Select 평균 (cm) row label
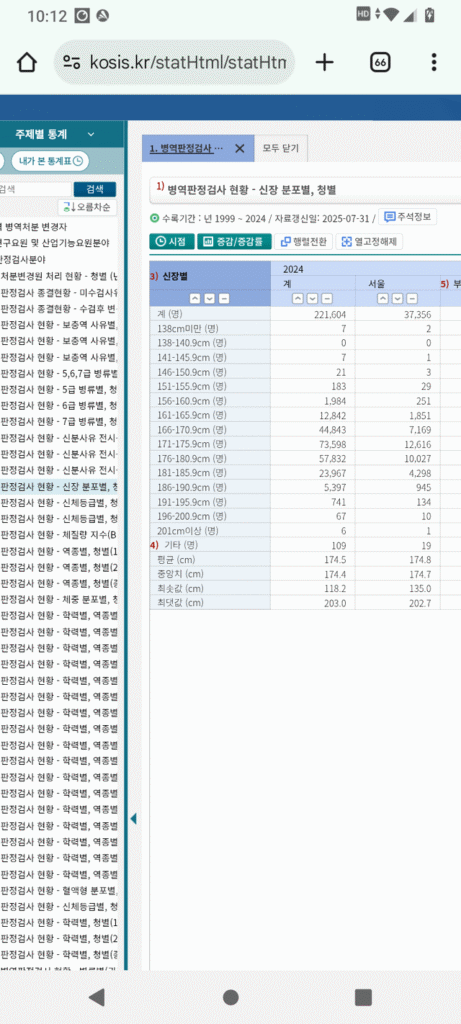The height and width of the screenshot is (1024, 461). (176, 560)
